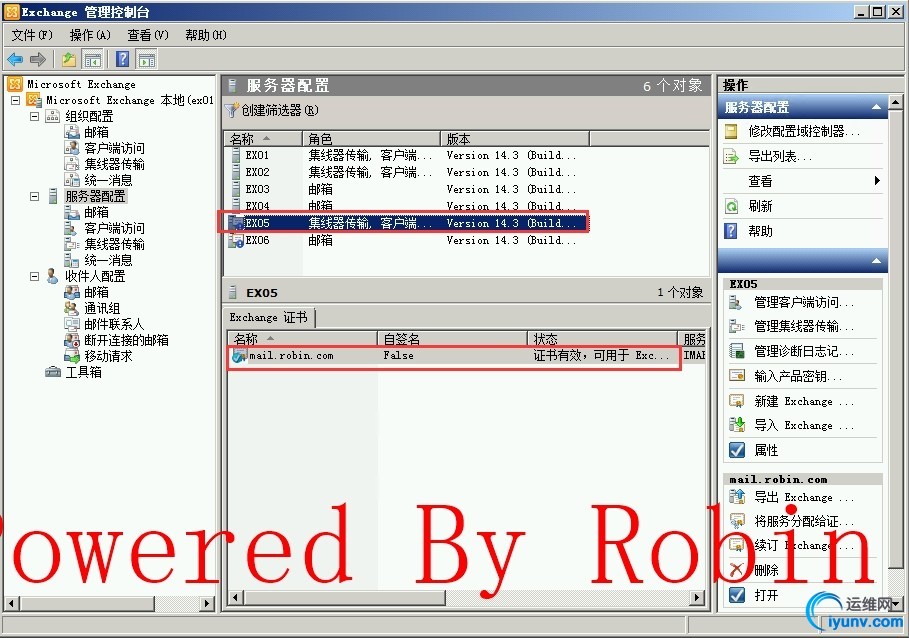Viewport: 909px width, 638px height.
Task: Collapse the 收件人配置 tree node
Action: 34,276
